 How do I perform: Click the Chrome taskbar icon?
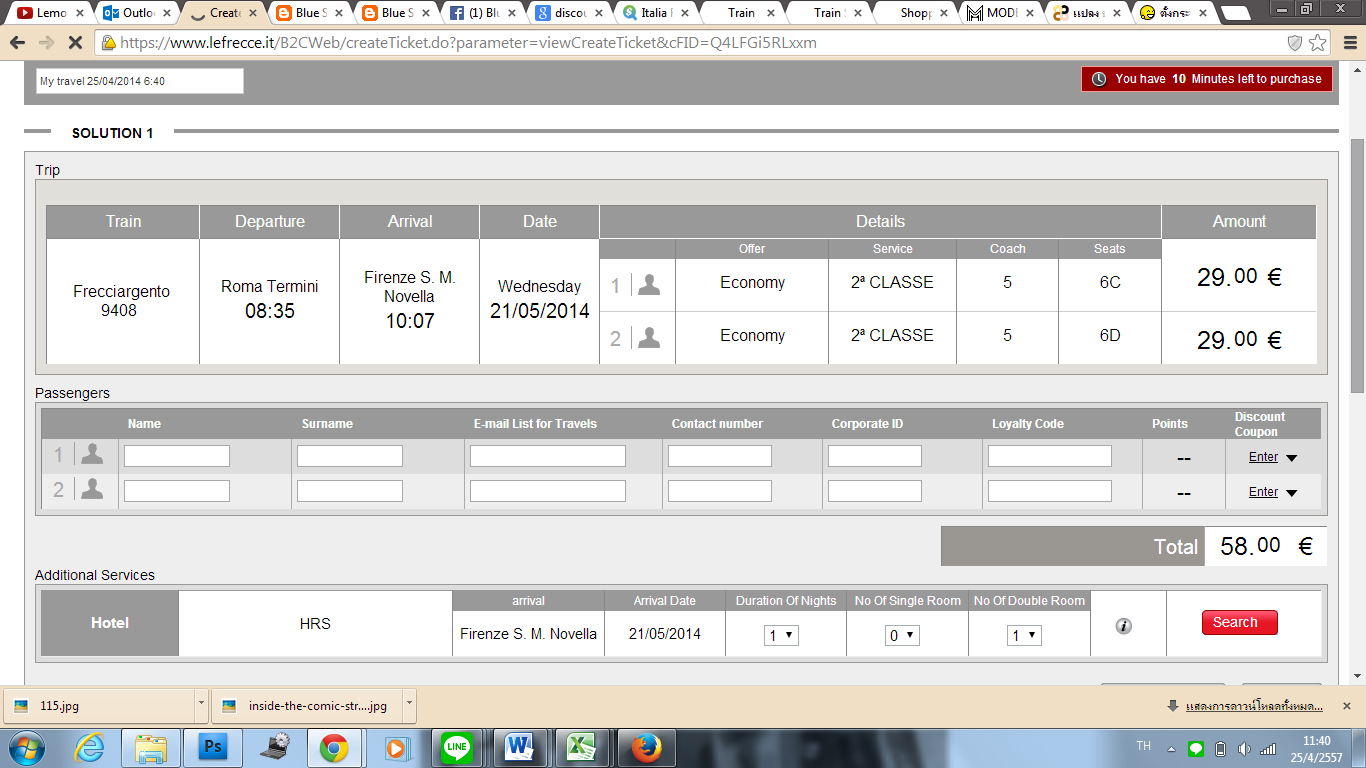click(x=334, y=747)
